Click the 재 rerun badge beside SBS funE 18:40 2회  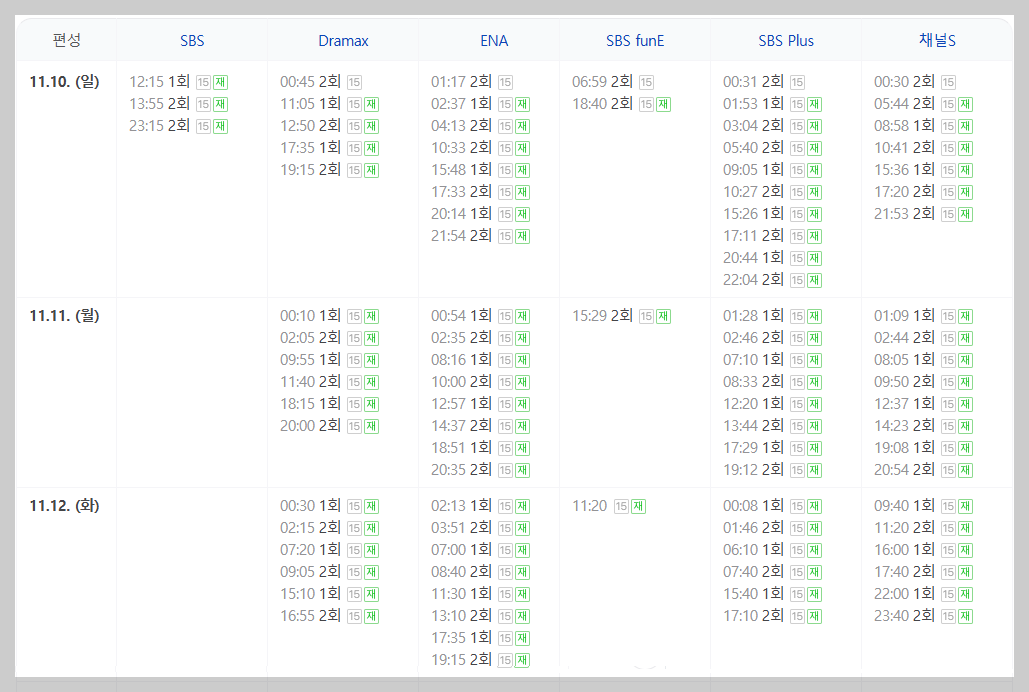tap(663, 104)
